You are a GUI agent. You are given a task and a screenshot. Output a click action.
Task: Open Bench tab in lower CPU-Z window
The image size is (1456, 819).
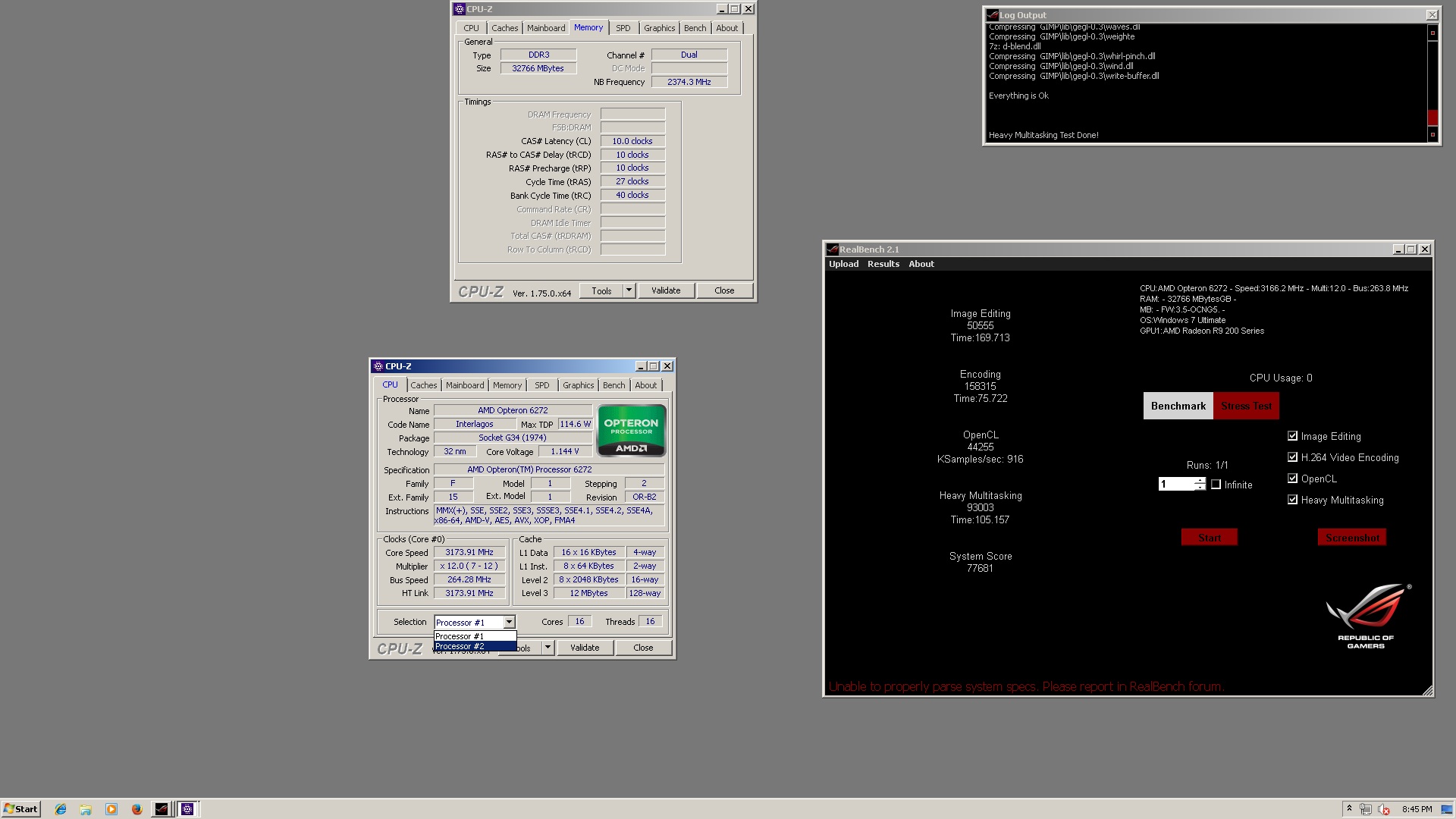click(614, 385)
